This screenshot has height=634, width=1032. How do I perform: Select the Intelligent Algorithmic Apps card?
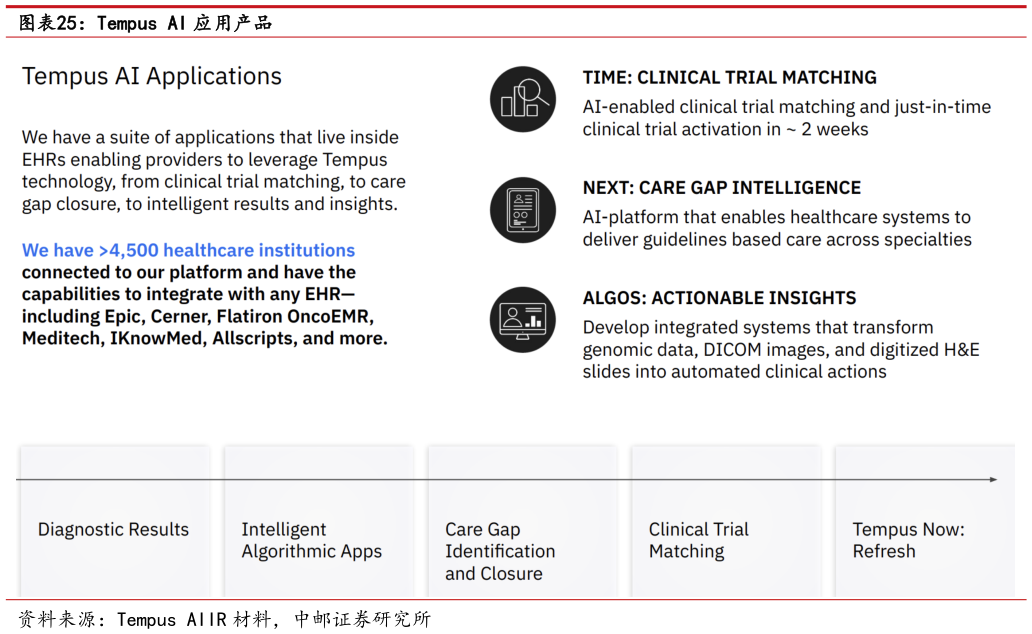319,521
